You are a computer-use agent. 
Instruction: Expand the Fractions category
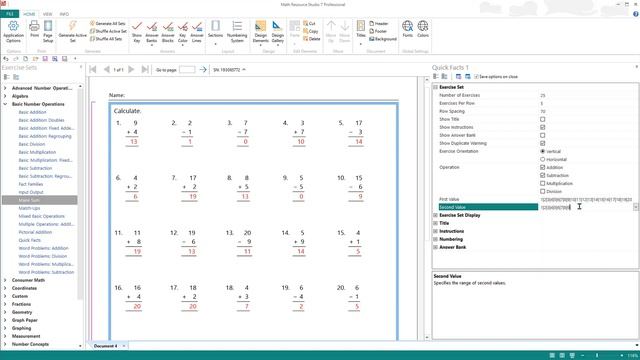coord(5,304)
